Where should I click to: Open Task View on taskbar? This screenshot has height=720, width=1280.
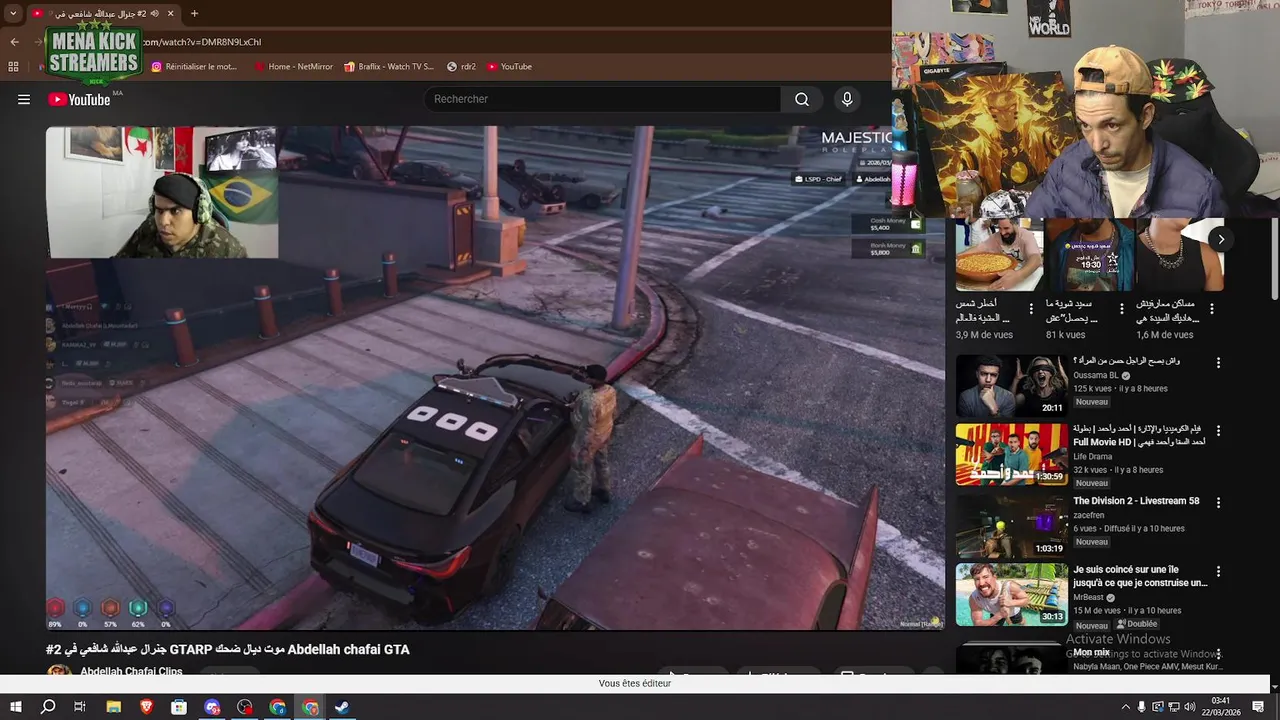80,707
